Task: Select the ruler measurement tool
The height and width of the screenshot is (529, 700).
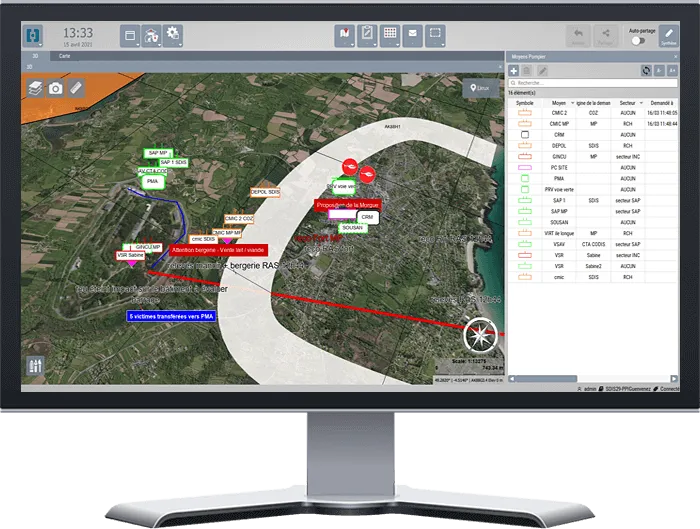Action: click(x=76, y=88)
